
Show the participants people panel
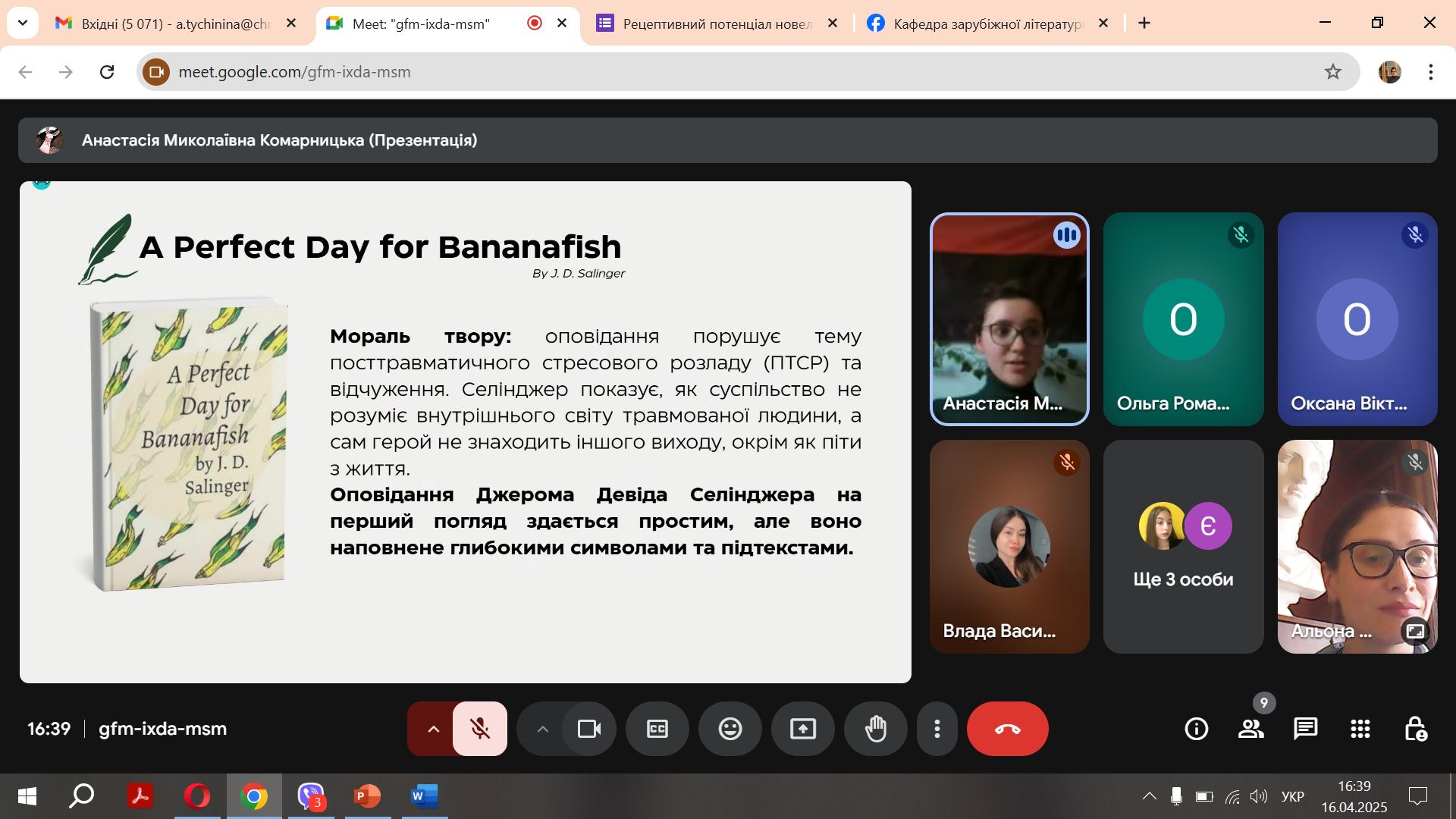[x=1250, y=729]
